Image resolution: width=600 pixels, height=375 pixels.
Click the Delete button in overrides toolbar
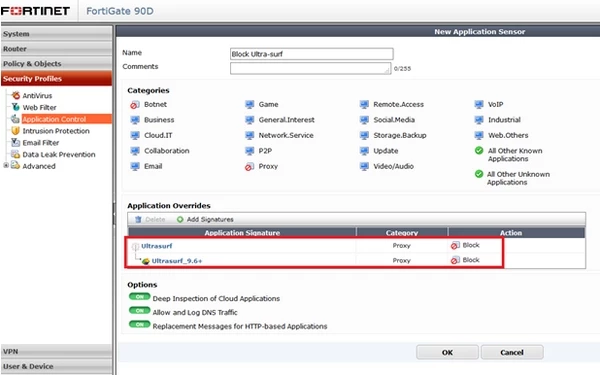150,220
